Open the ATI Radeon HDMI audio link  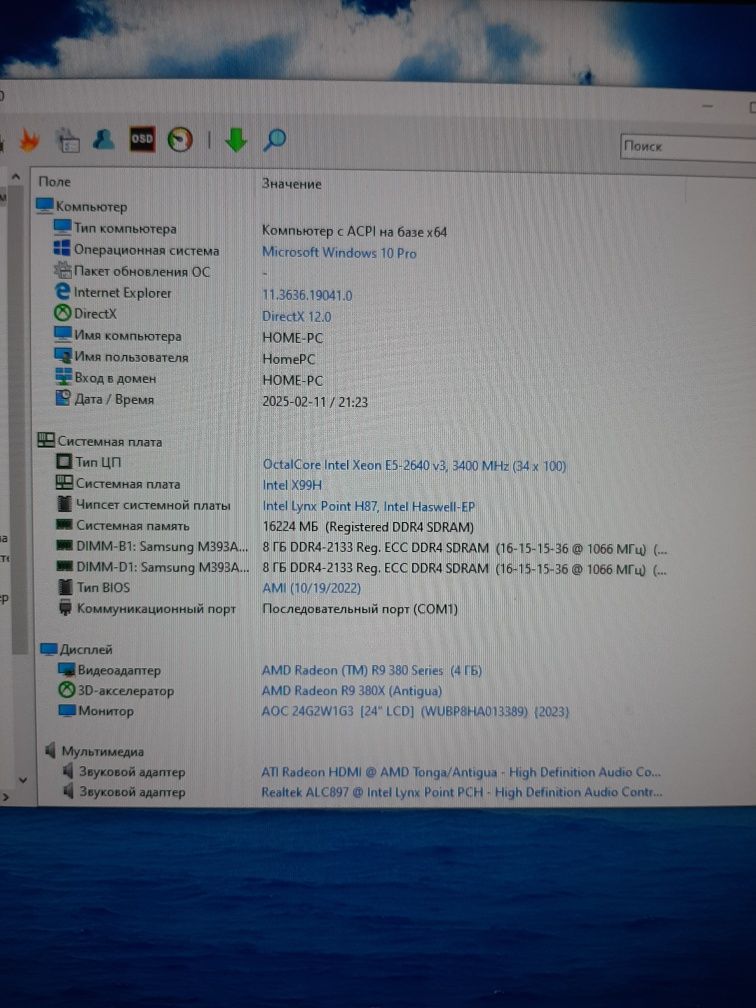461,772
